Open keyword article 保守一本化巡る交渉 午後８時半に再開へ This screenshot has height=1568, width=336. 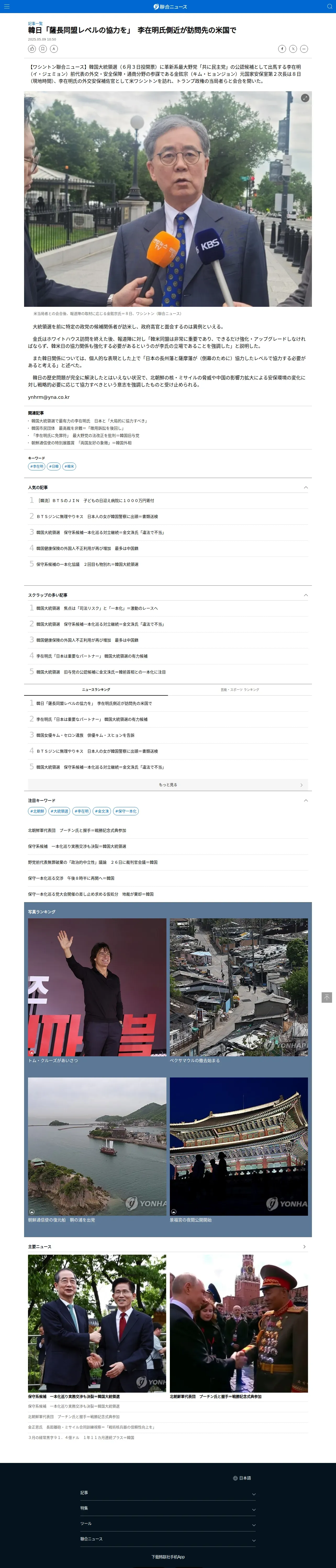coord(71,878)
